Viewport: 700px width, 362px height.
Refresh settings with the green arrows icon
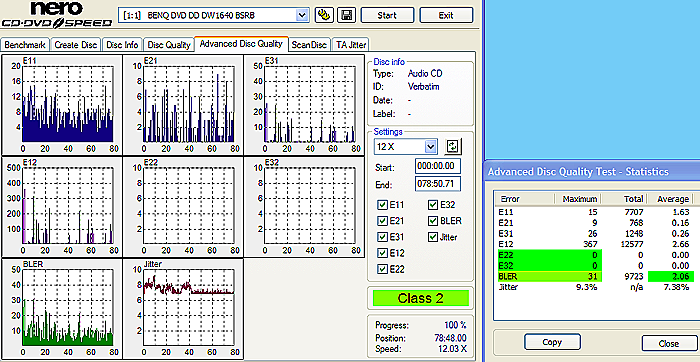click(x=453, y=146)
